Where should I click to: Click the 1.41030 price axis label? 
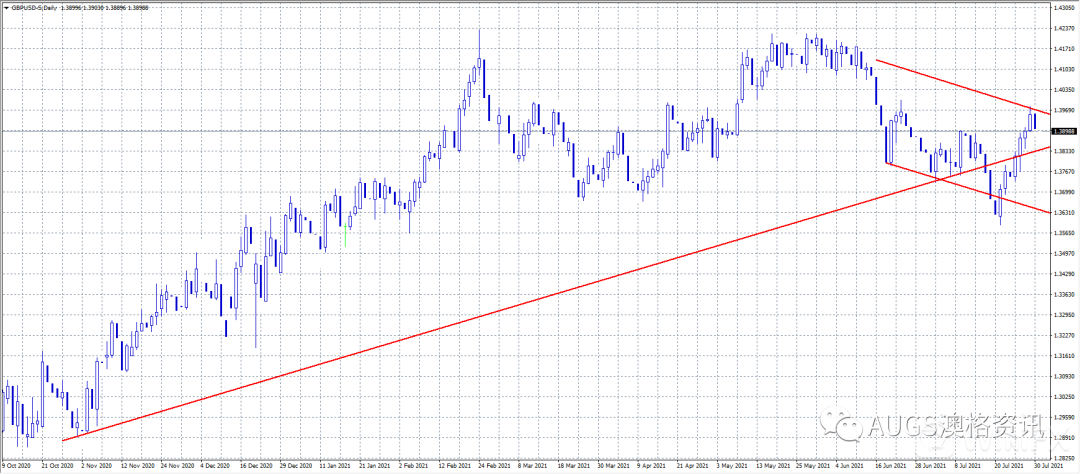1063,69
